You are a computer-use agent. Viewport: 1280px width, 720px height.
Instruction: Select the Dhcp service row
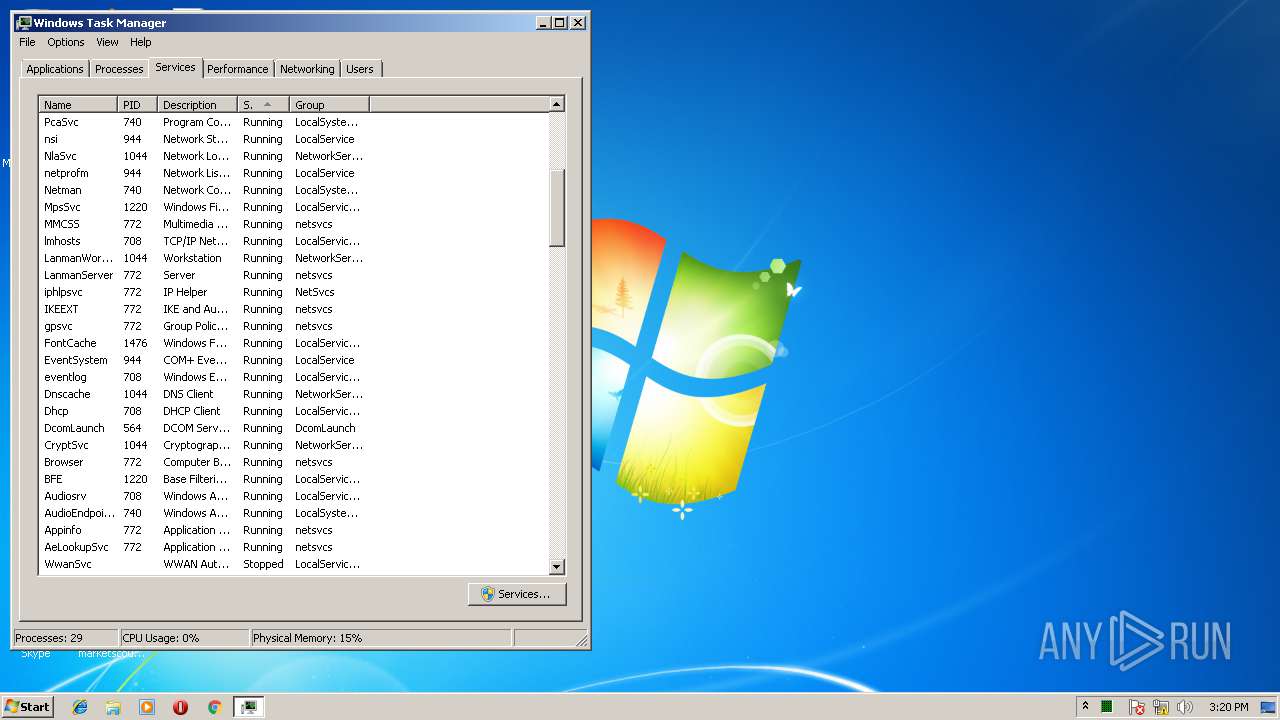click(x=294, y=411)
